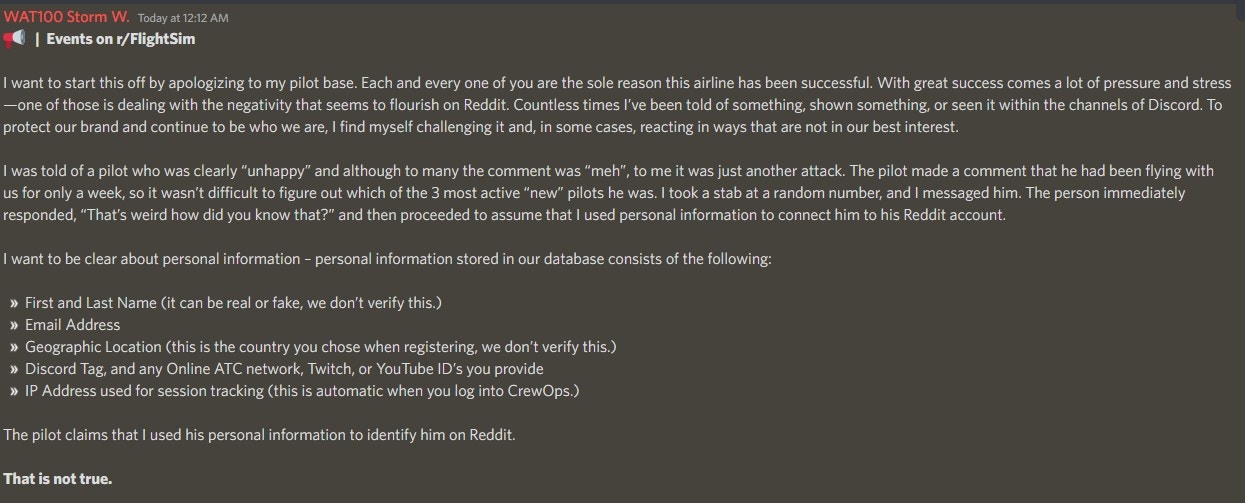Screen dimensions: 1245x503
Task: Click the bullet marker before Discord Tag
Action: click(14, 369)
